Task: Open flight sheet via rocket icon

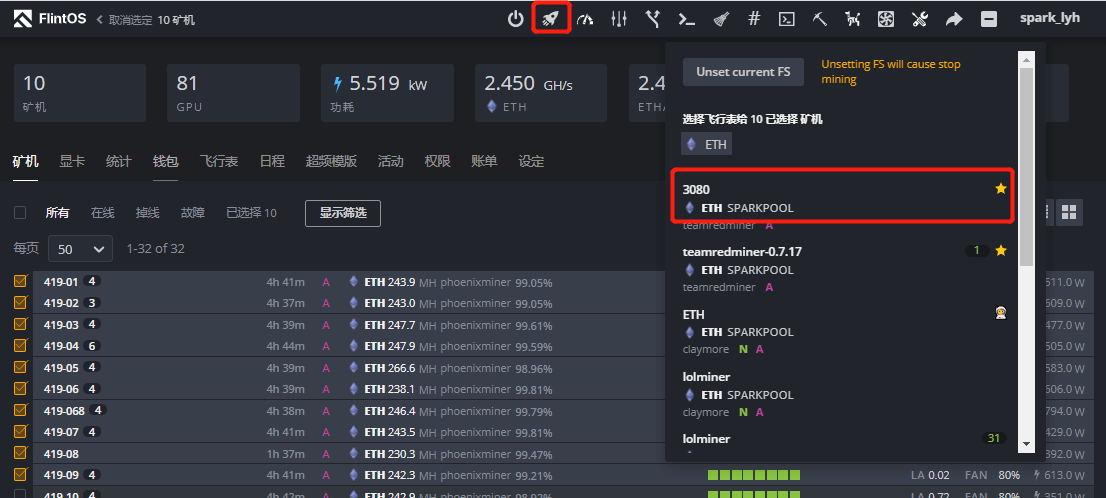Action: point(551,18)
